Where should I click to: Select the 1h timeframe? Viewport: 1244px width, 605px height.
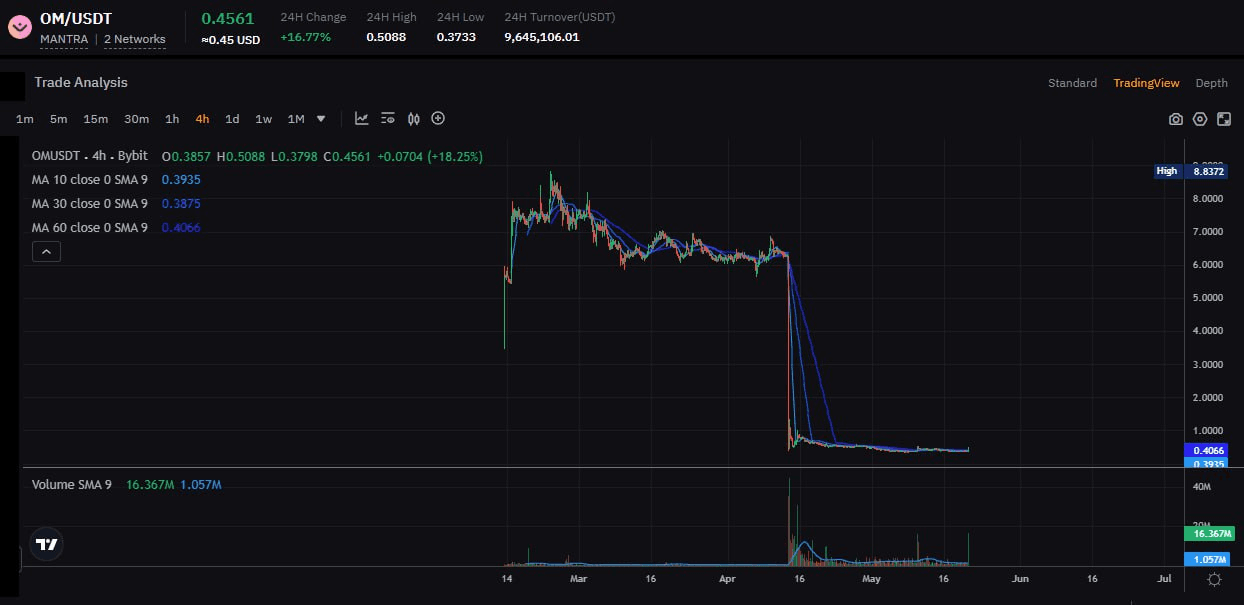tap(172, 119)
